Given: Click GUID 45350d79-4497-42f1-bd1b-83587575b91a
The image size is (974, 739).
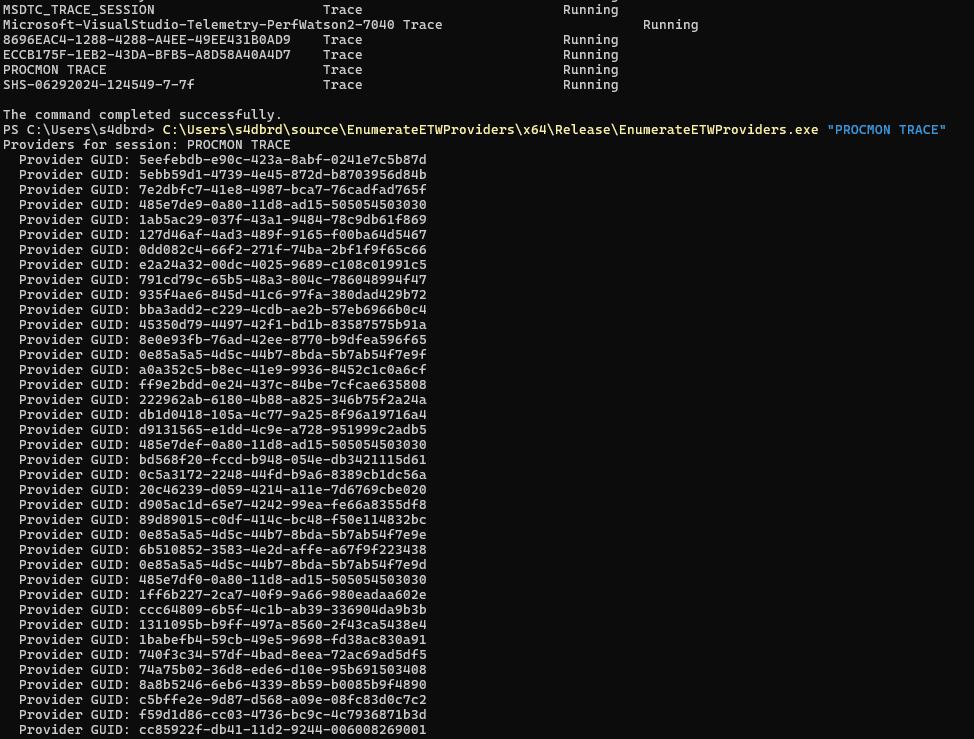Looking at the screenshot, I should tap(283, 325).
